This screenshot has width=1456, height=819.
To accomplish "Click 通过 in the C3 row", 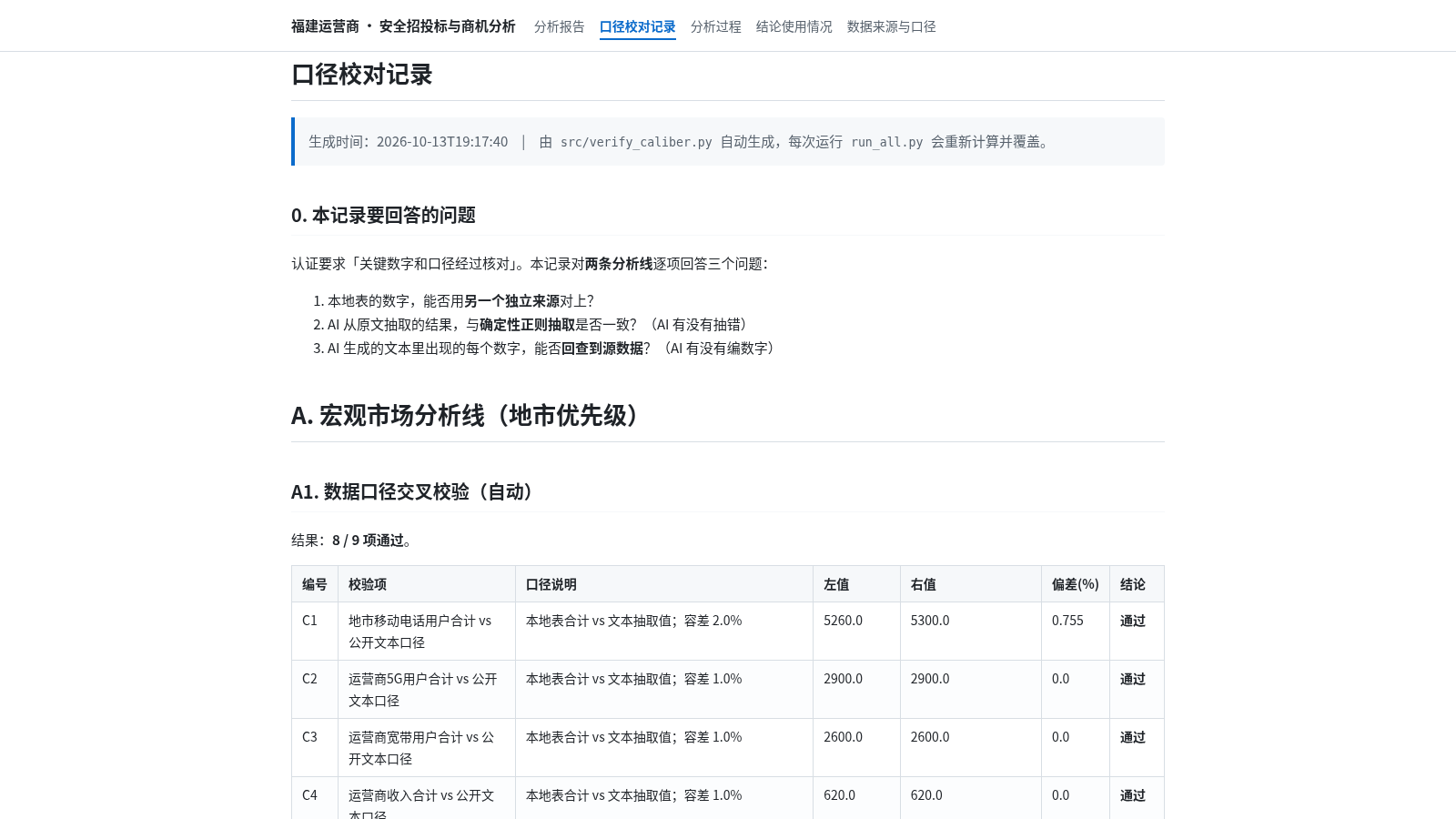I will [1133, 737].
